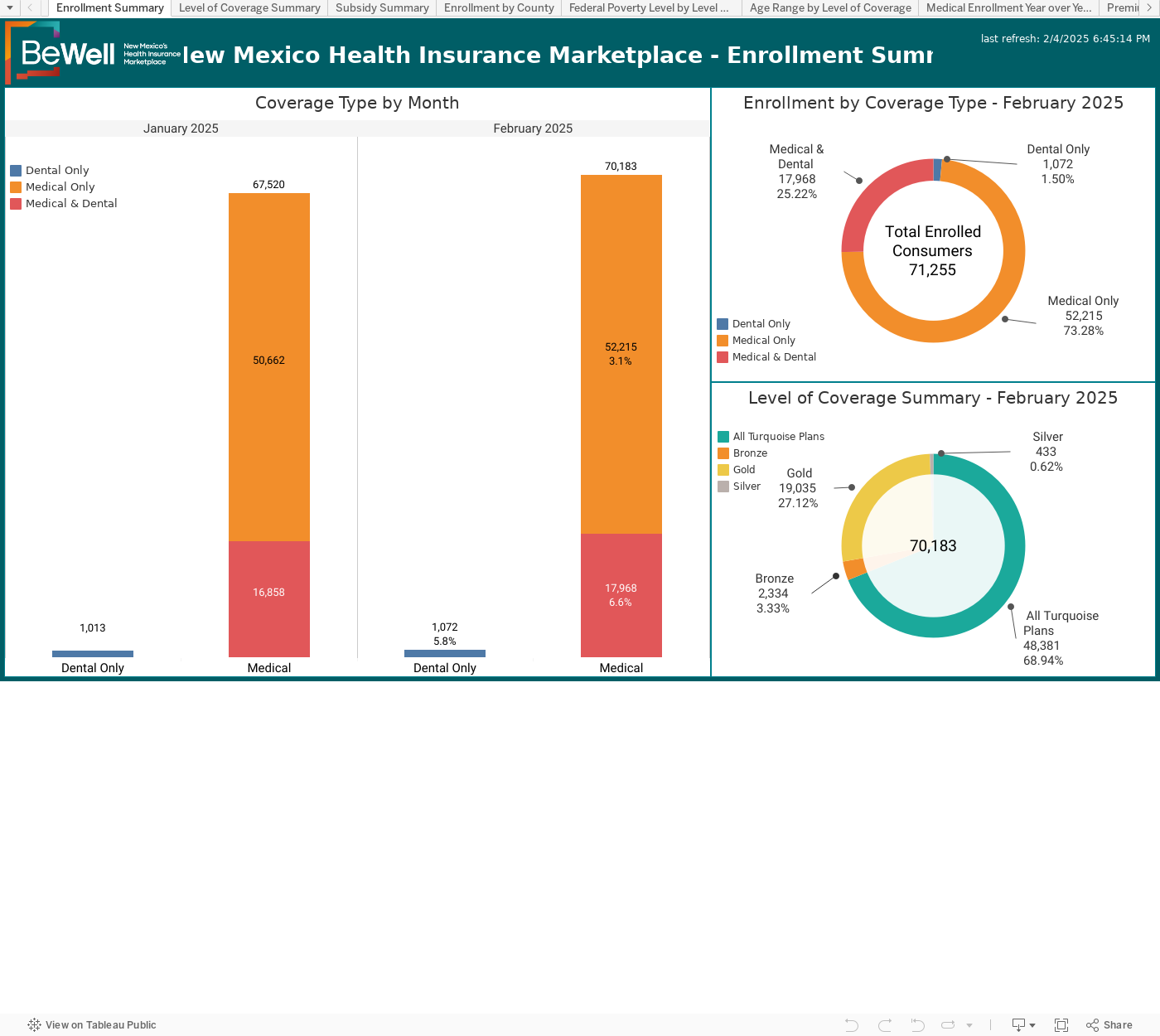The image size is (1160, 1036).
Task: Click Bronze legend swatch
Action: (x=723, y=453)
